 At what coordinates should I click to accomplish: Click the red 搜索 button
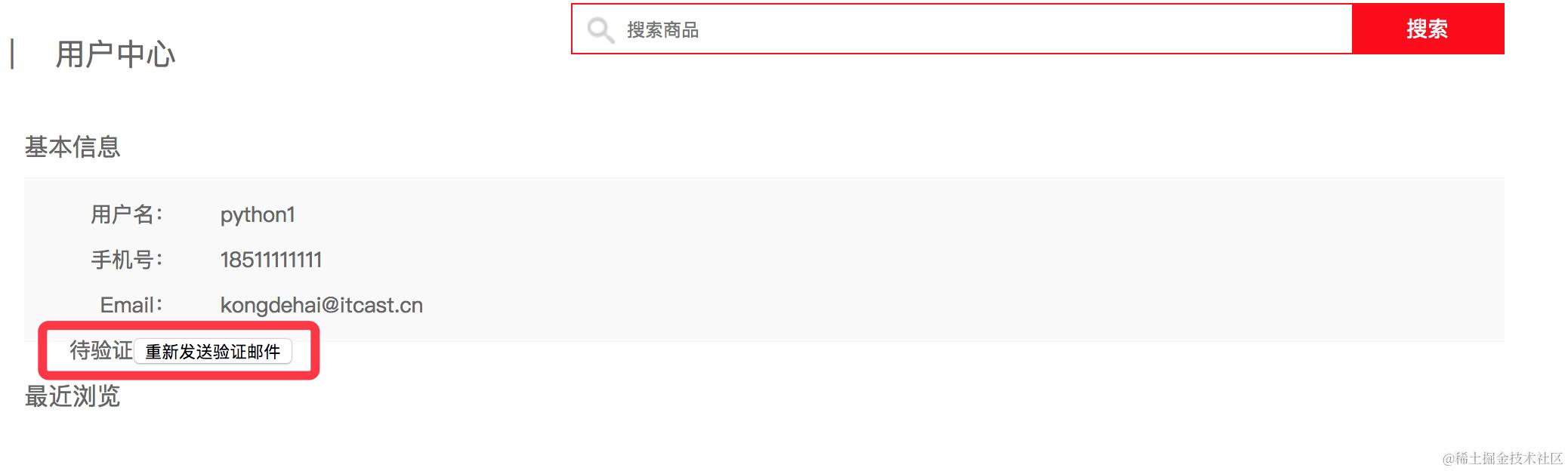click(1428, 29)
